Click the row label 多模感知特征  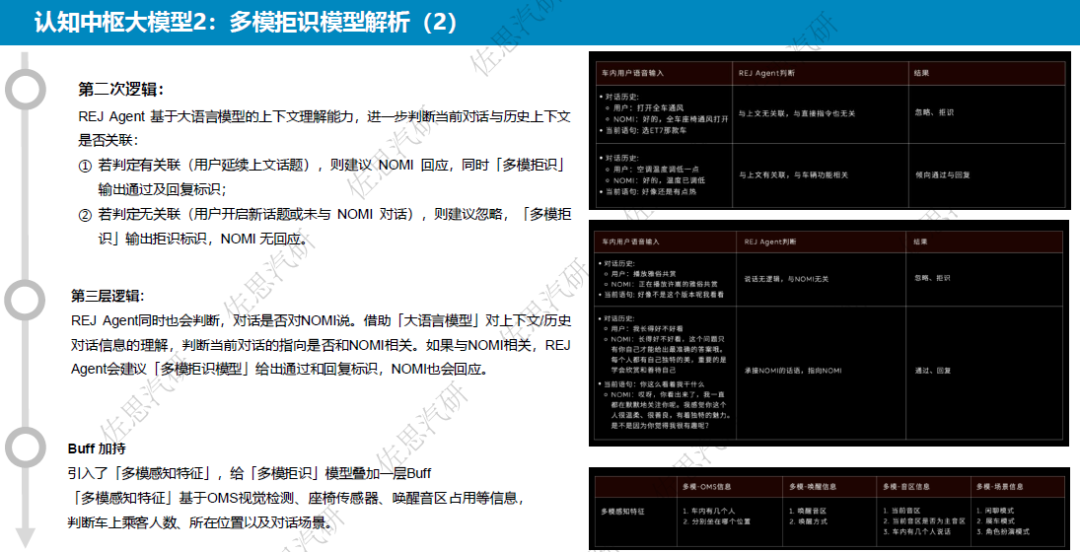(623, 511)
